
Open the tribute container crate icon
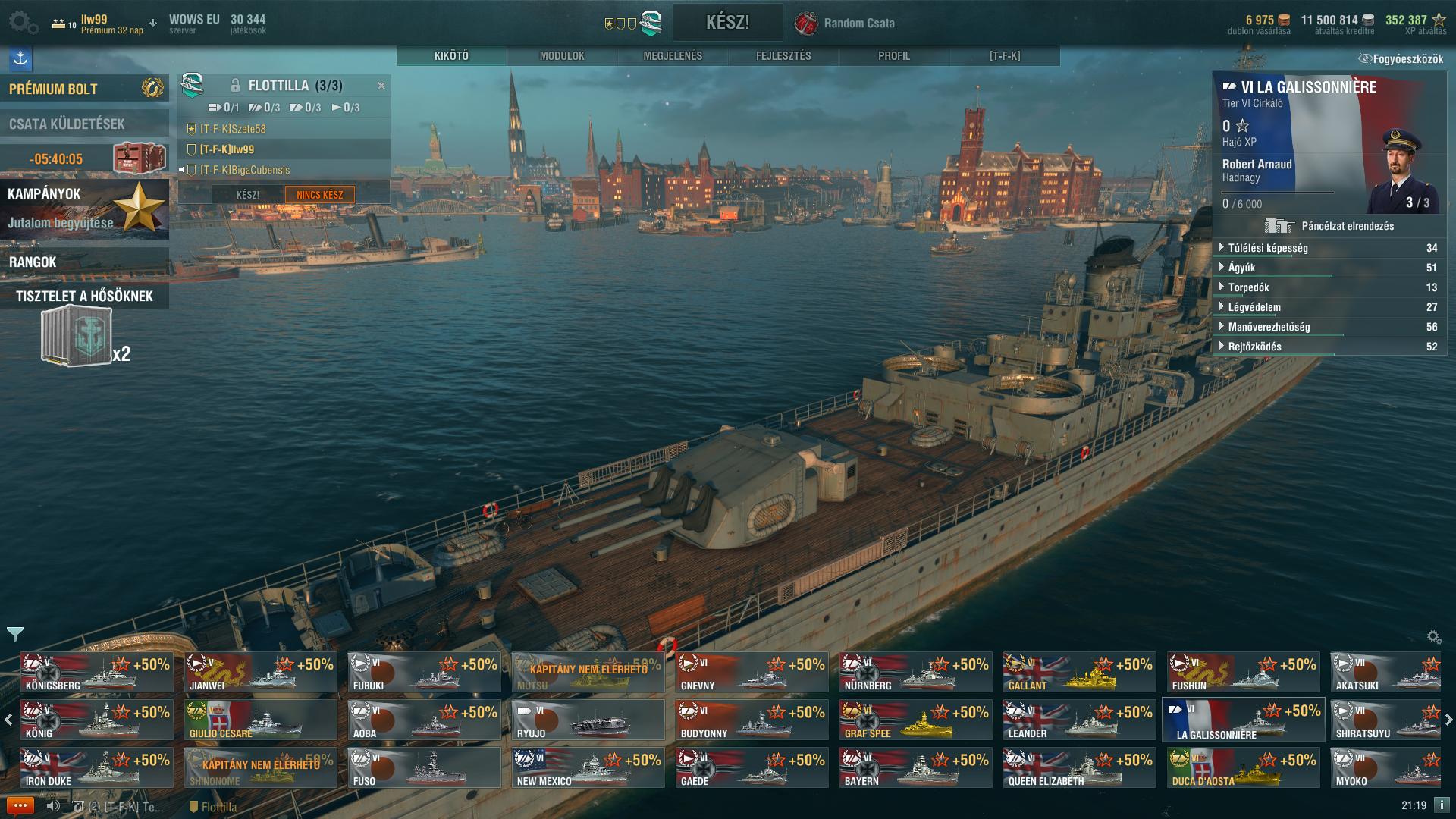coord(76,337)
